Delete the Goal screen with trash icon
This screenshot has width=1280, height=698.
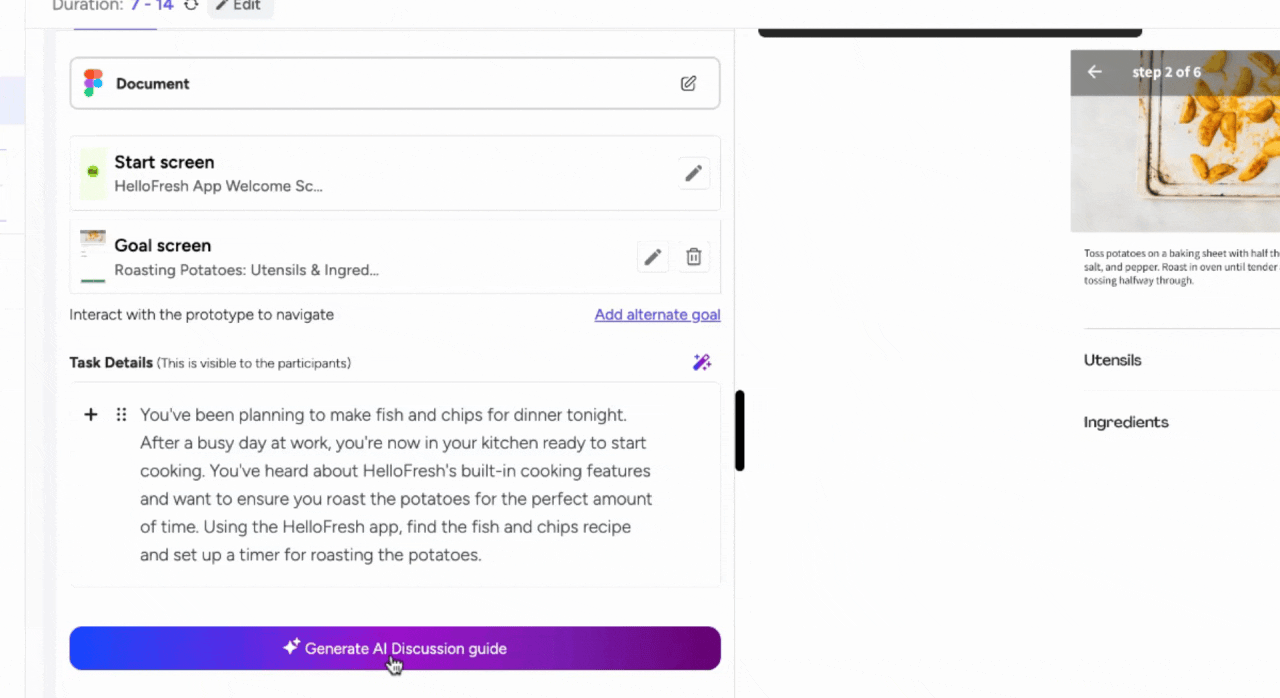pos(693,257)
